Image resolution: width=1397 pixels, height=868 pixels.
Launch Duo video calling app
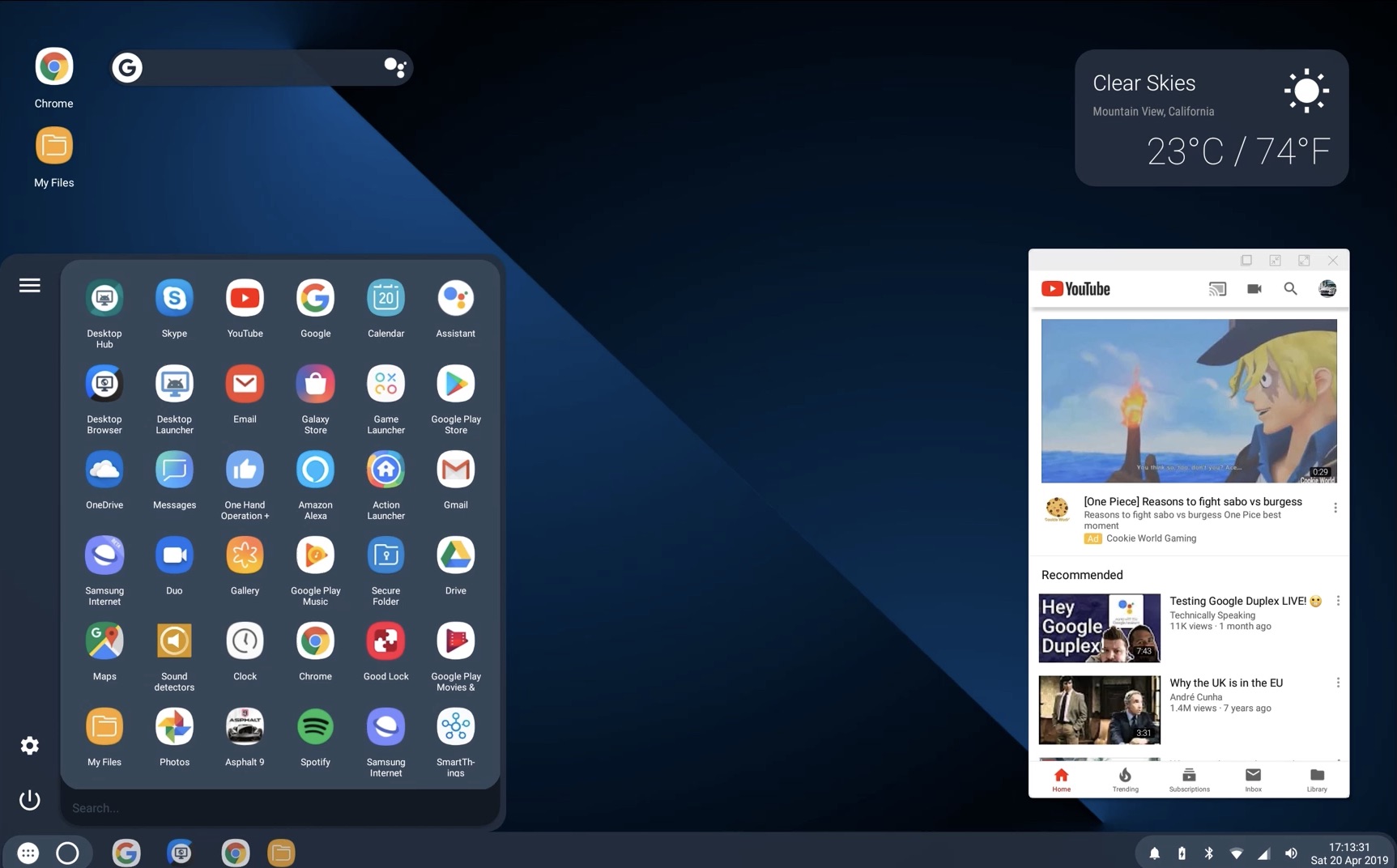tap(174, 555)
